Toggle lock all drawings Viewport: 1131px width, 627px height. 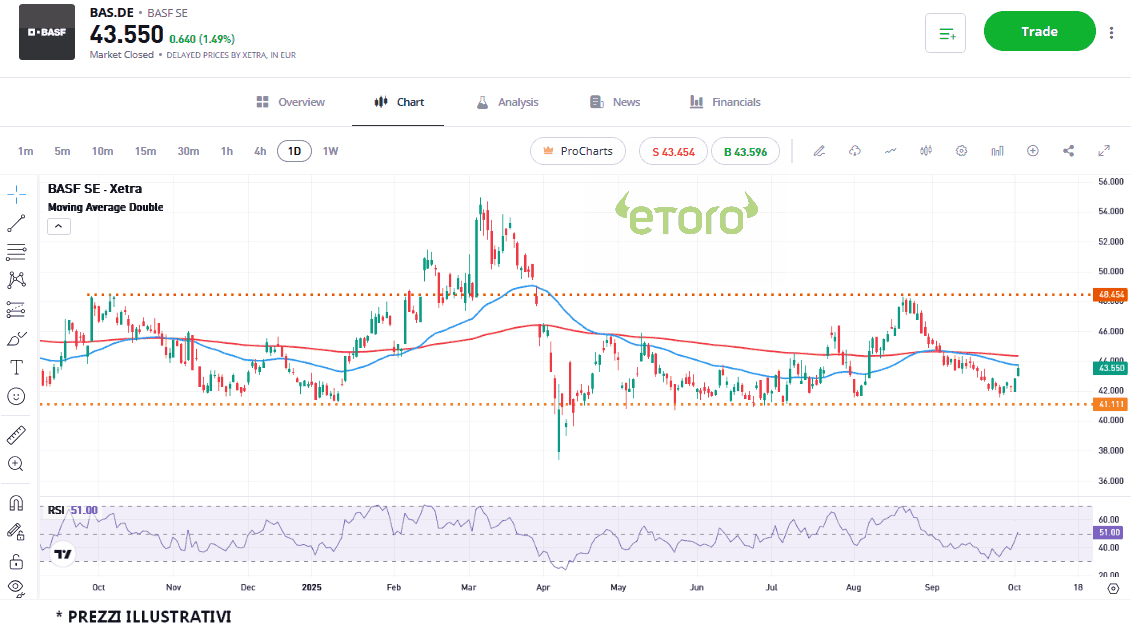point(17,560)
